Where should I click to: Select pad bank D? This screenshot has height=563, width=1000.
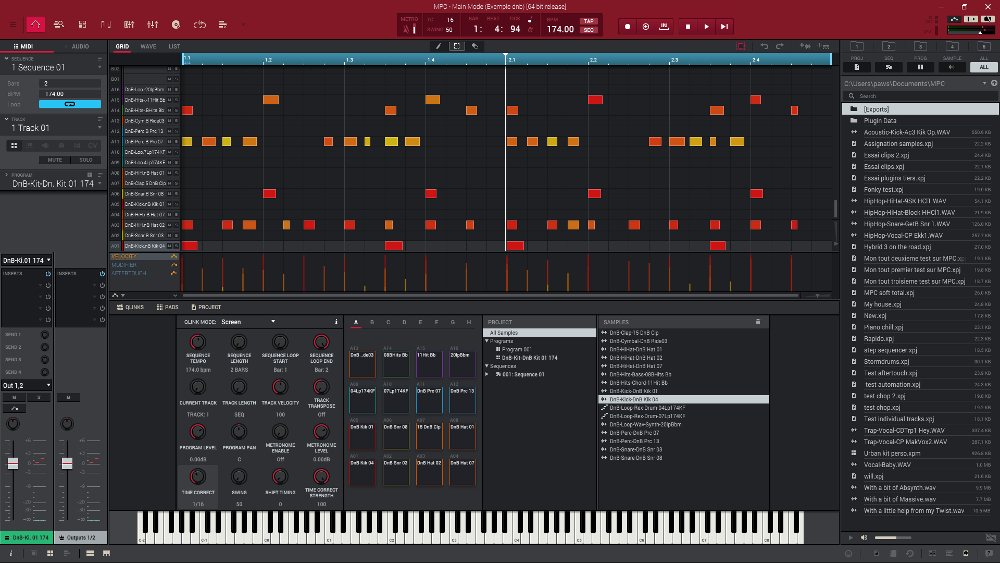[x=404, y=322]
